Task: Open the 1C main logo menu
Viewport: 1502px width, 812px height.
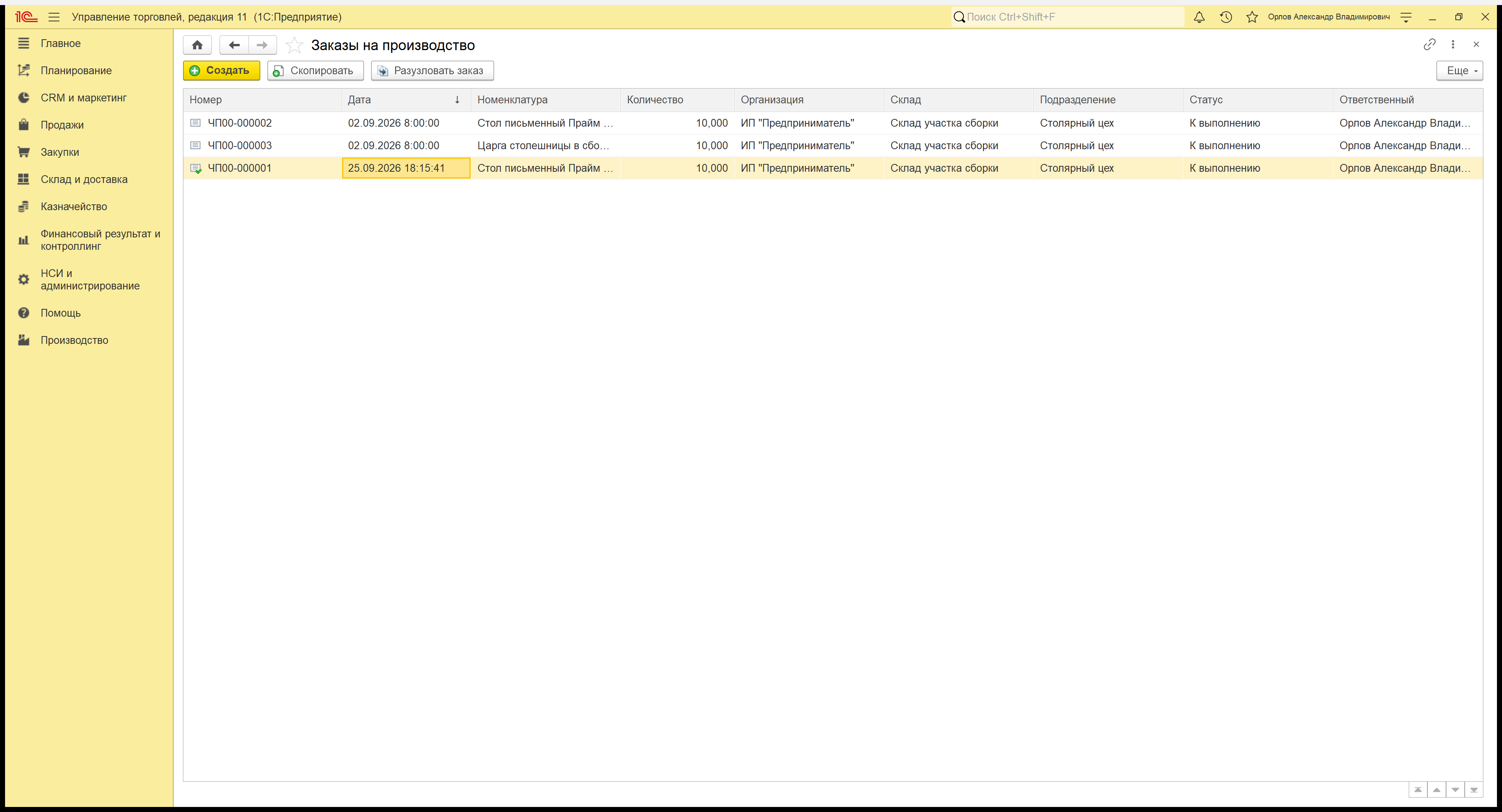Action: [x=26, y=17]
